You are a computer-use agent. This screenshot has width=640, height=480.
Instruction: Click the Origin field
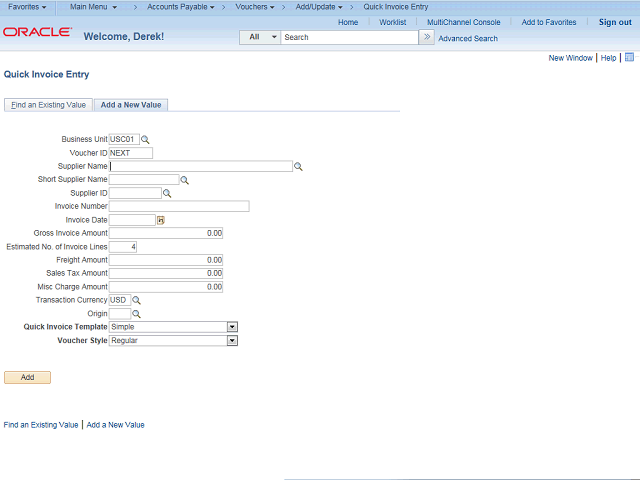tap(120, 313)
